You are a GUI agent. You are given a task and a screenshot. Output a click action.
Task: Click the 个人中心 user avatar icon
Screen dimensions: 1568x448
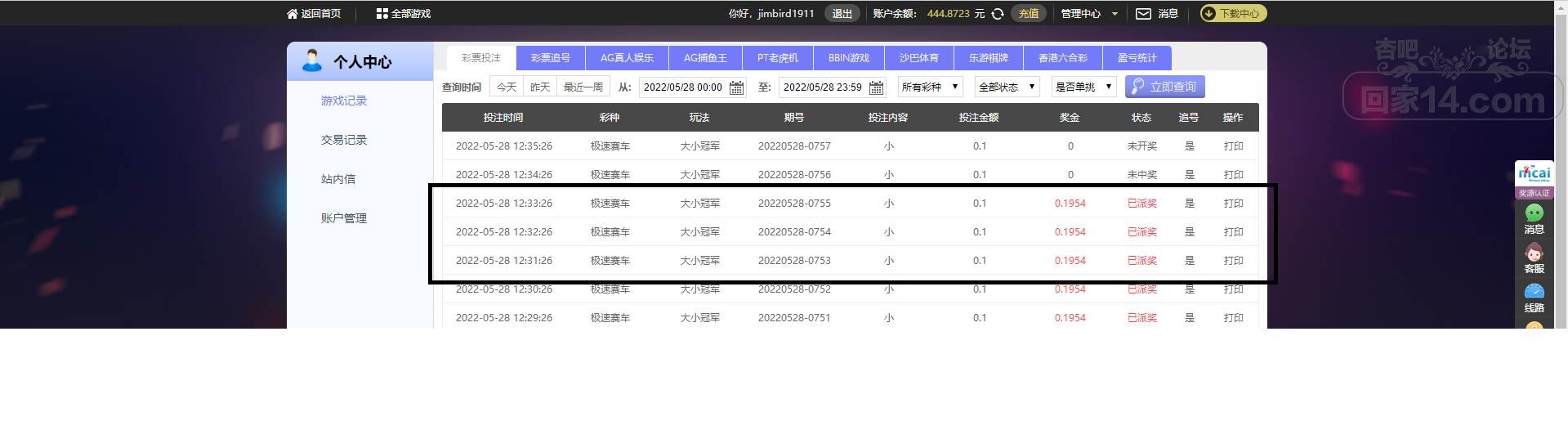[311, 60]
